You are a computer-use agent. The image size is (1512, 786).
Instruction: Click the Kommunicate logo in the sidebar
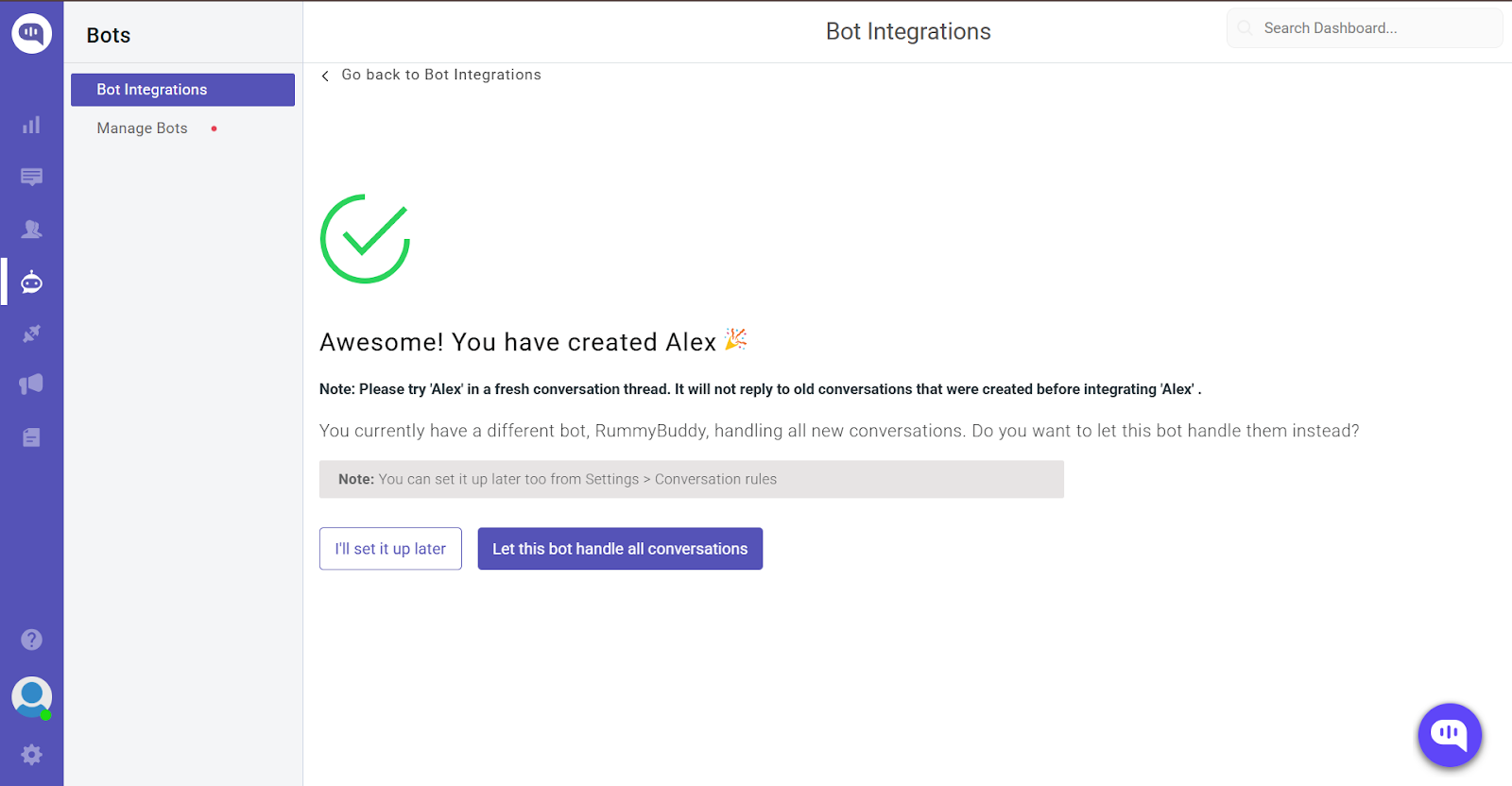31,33
